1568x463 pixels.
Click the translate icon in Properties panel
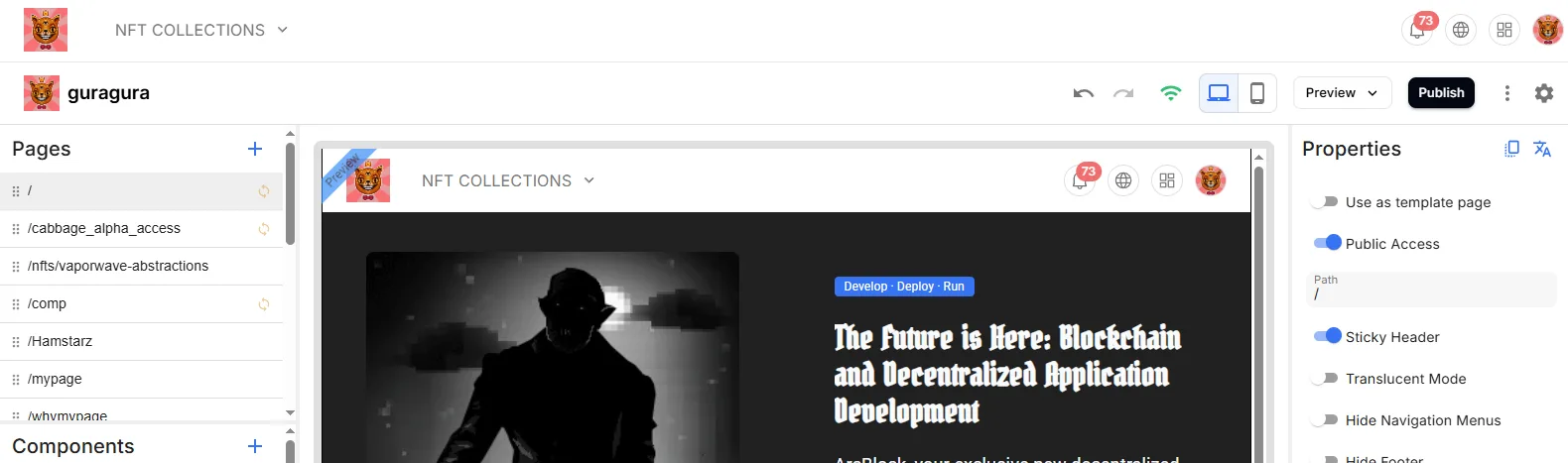click(1542, 149)
